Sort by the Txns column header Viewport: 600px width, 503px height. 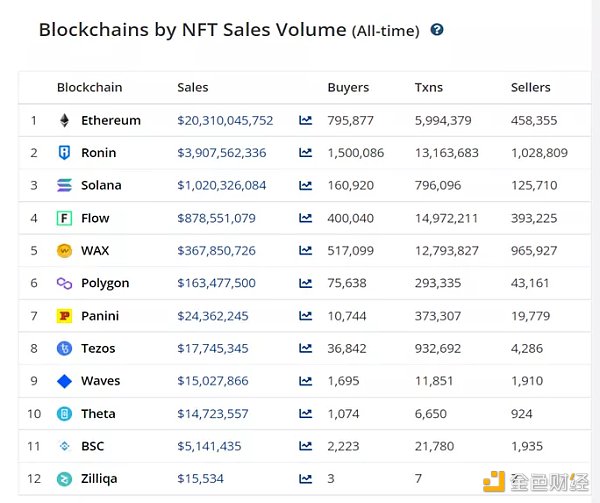pyautogui.click(x=428, y=88)
